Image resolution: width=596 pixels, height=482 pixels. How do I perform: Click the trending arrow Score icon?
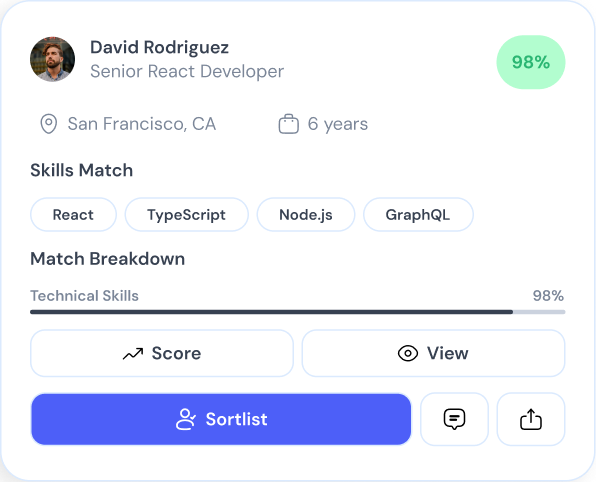[133, 354]
